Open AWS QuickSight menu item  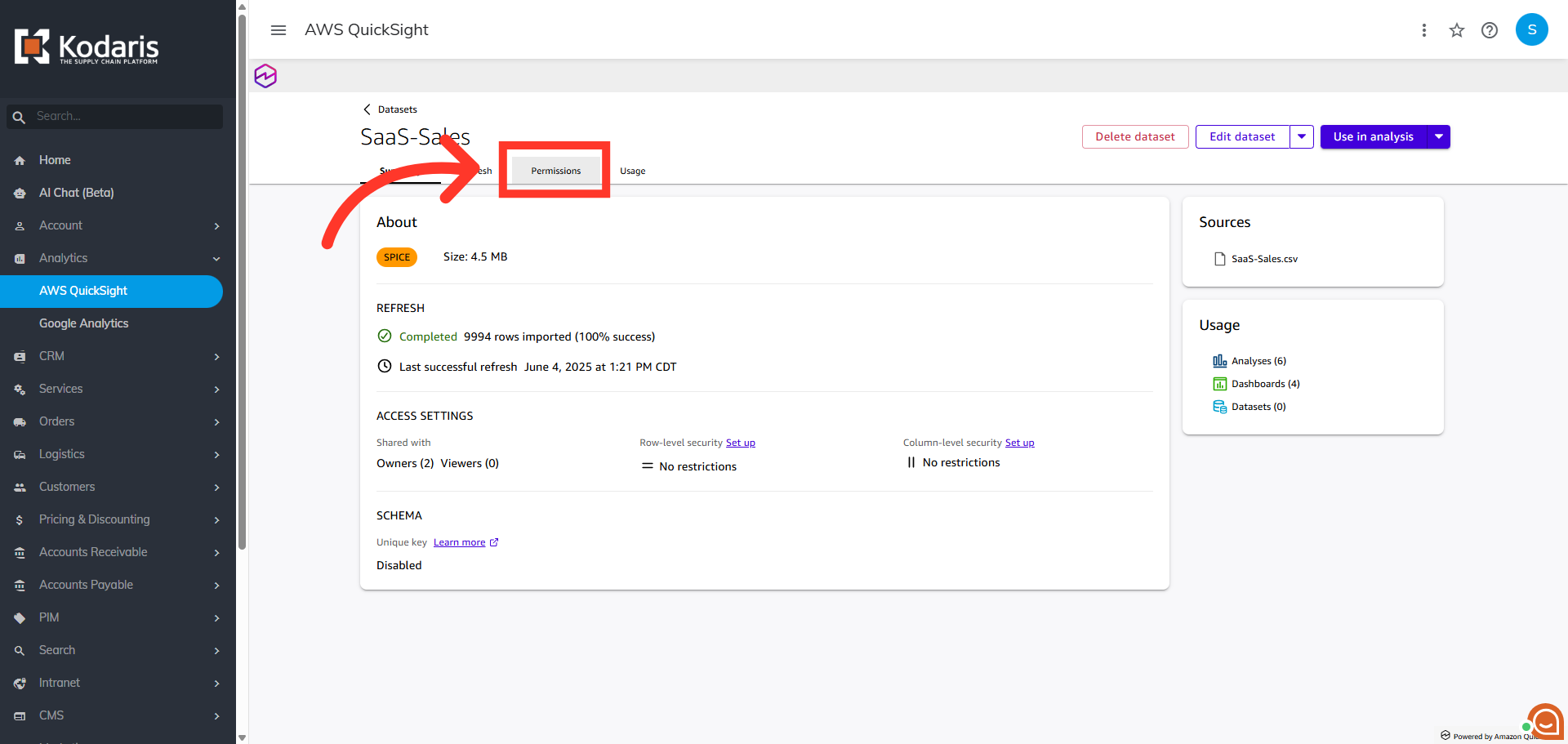[x=111, y=292]
